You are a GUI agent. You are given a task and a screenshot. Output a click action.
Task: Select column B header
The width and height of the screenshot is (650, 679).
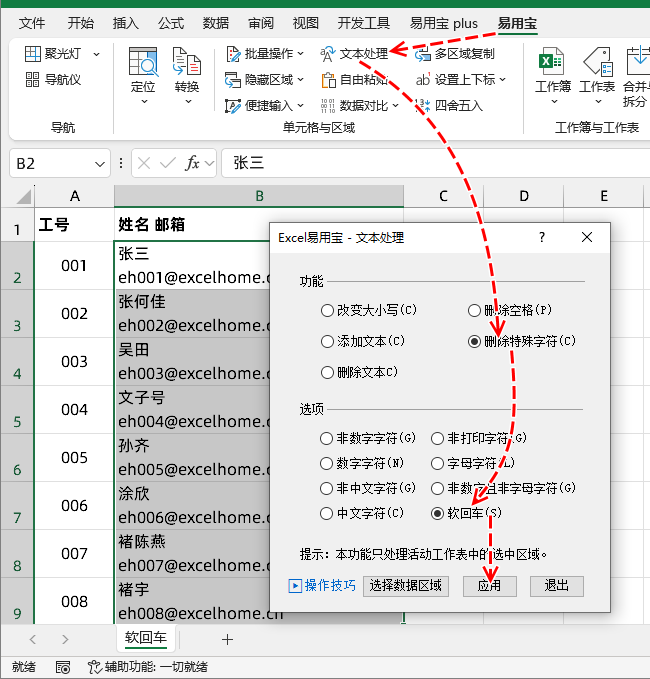(x=259, y=196)
